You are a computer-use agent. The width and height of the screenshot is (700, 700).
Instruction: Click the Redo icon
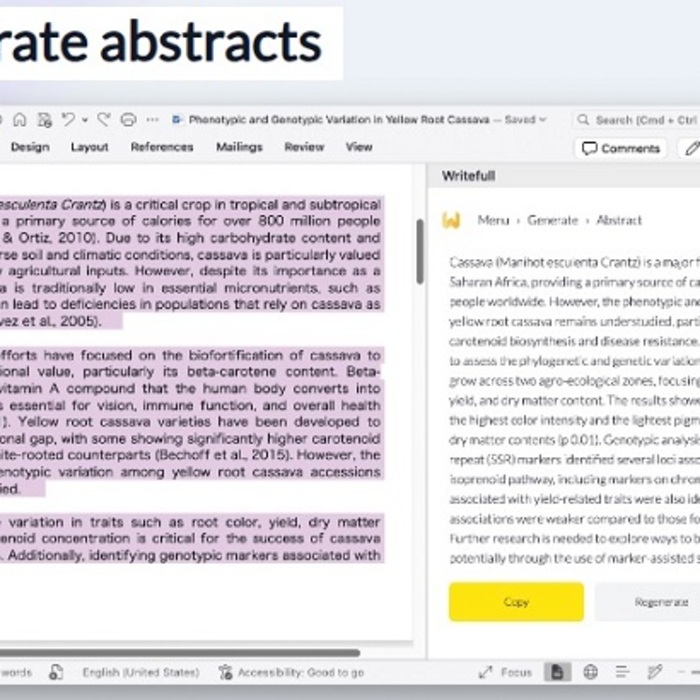[x=103, y=119]
